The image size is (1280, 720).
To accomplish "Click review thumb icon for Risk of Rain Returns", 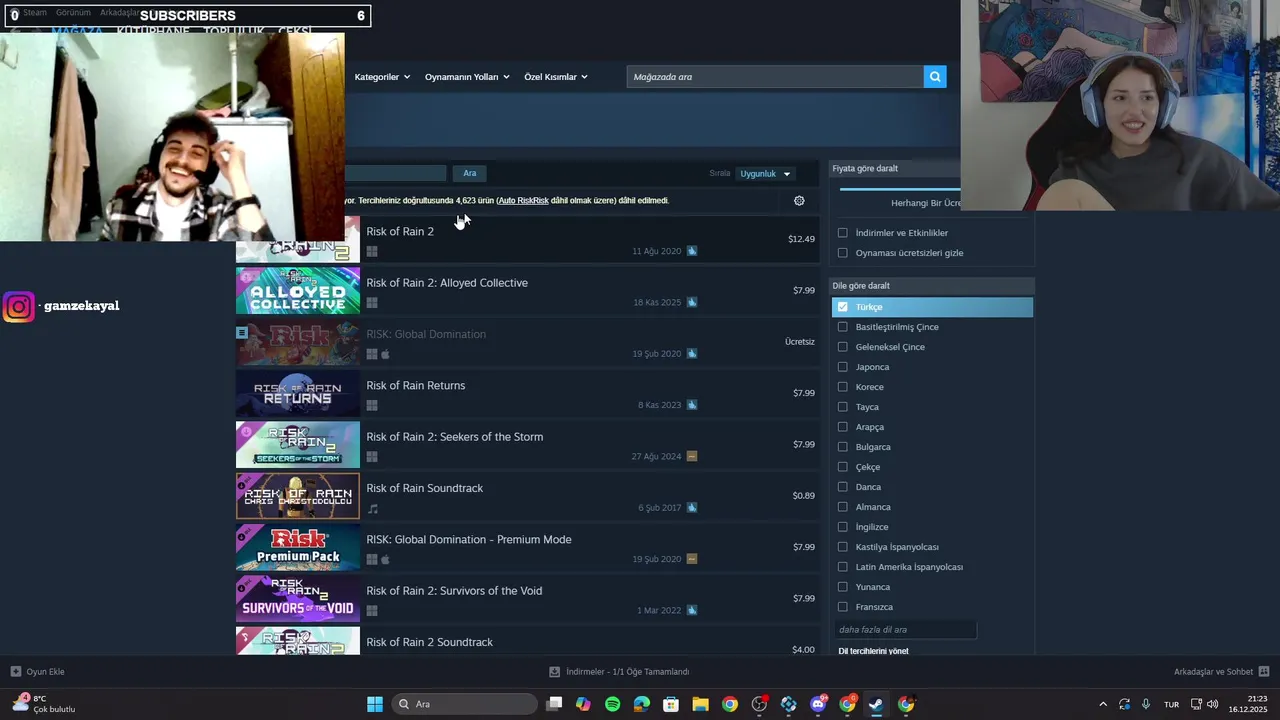I will tap(692, 405).
